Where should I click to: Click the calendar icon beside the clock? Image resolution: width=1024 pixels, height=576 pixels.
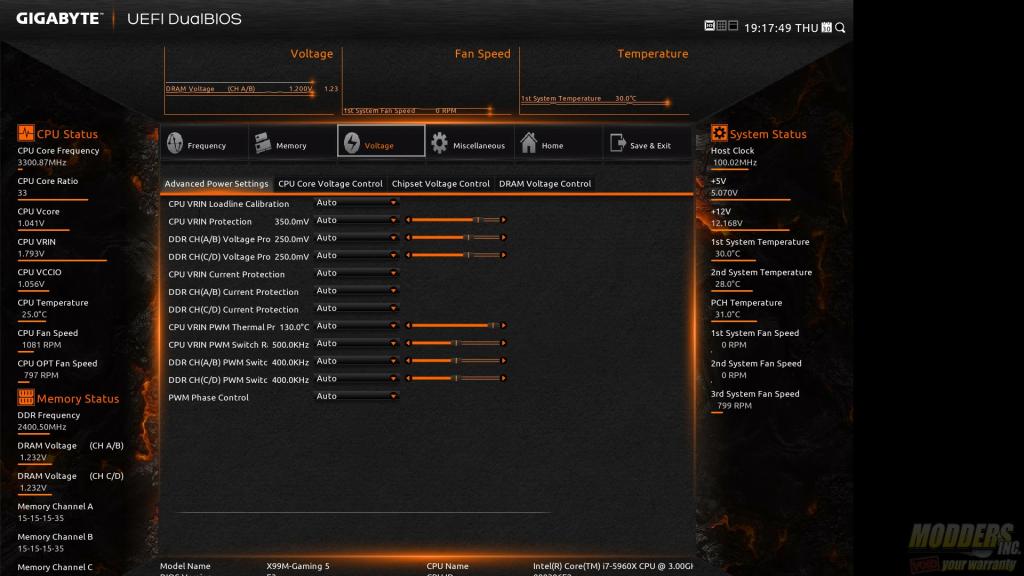[826, 28]
